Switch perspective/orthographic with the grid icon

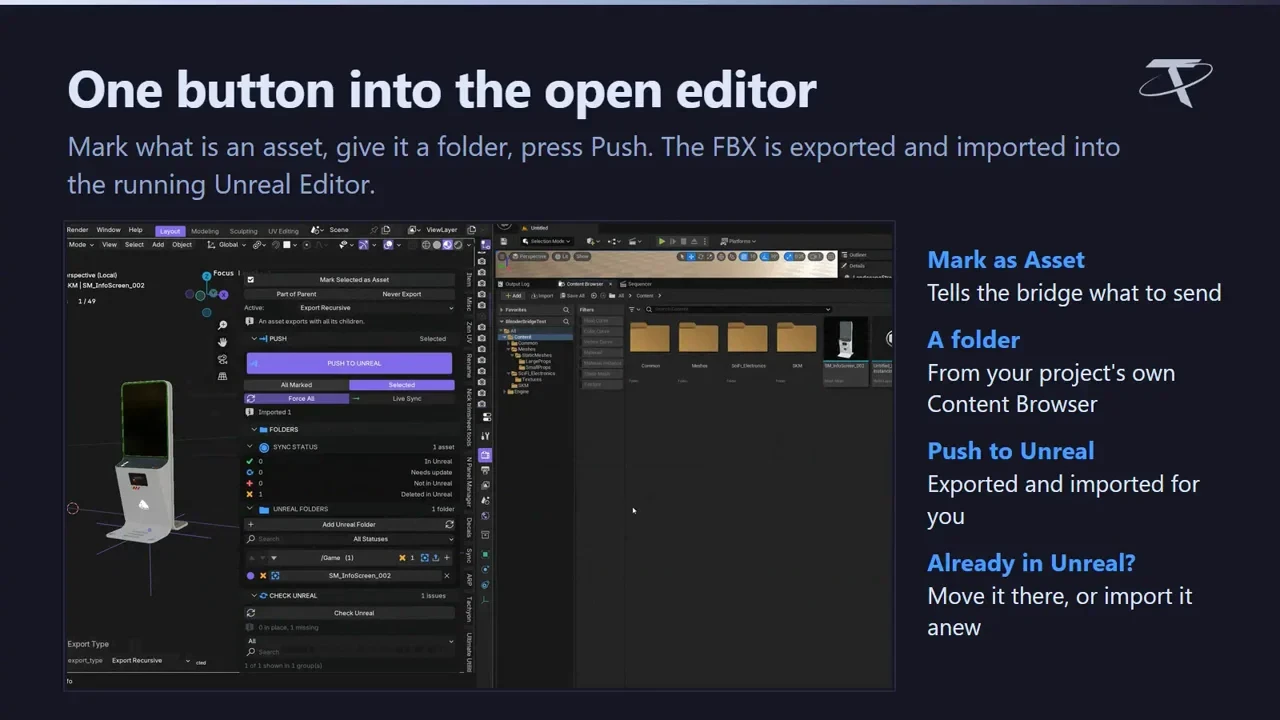click(222, 376)
